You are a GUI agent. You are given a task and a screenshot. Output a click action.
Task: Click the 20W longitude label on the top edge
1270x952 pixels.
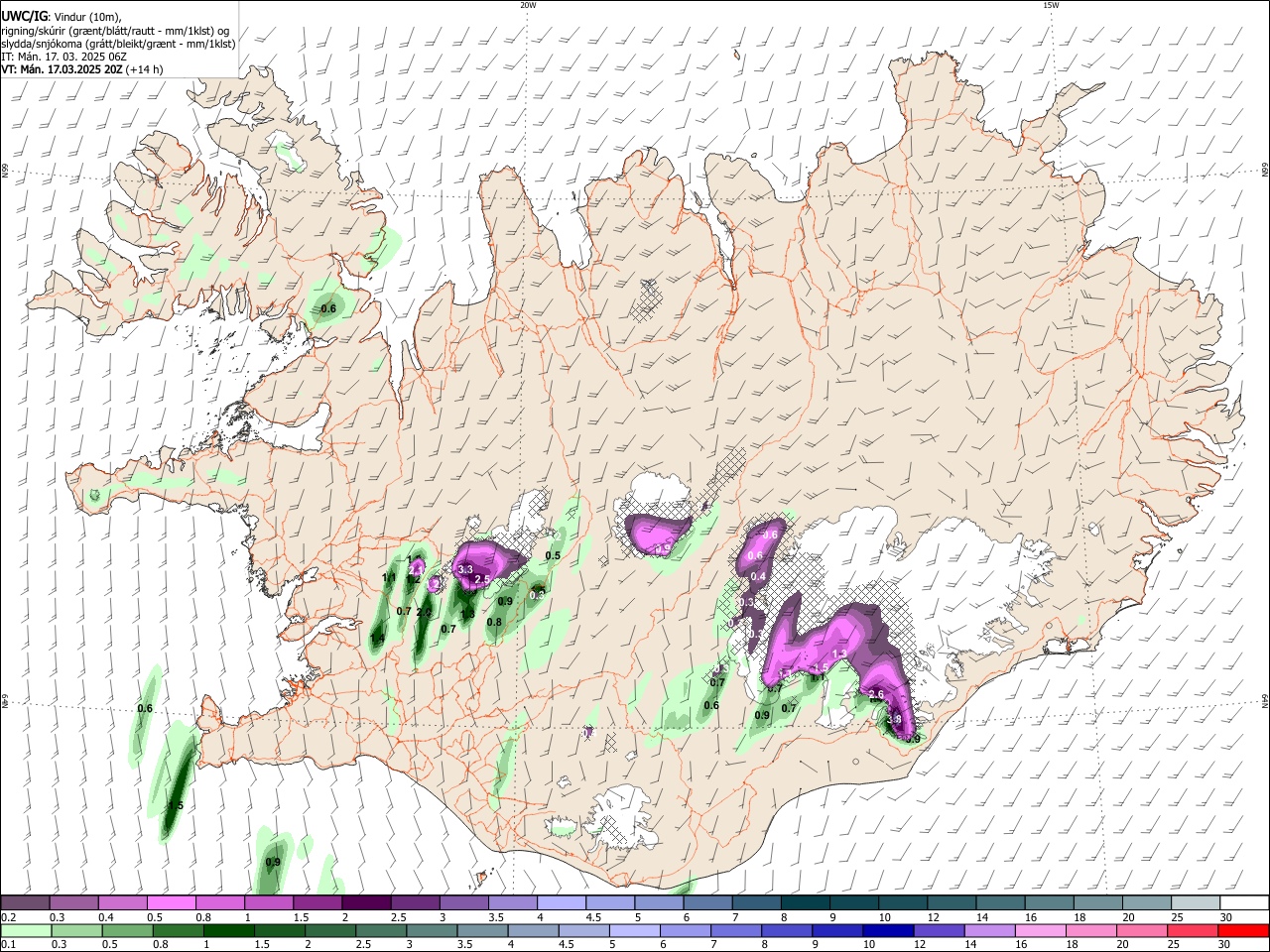click(x=528, y=5)
